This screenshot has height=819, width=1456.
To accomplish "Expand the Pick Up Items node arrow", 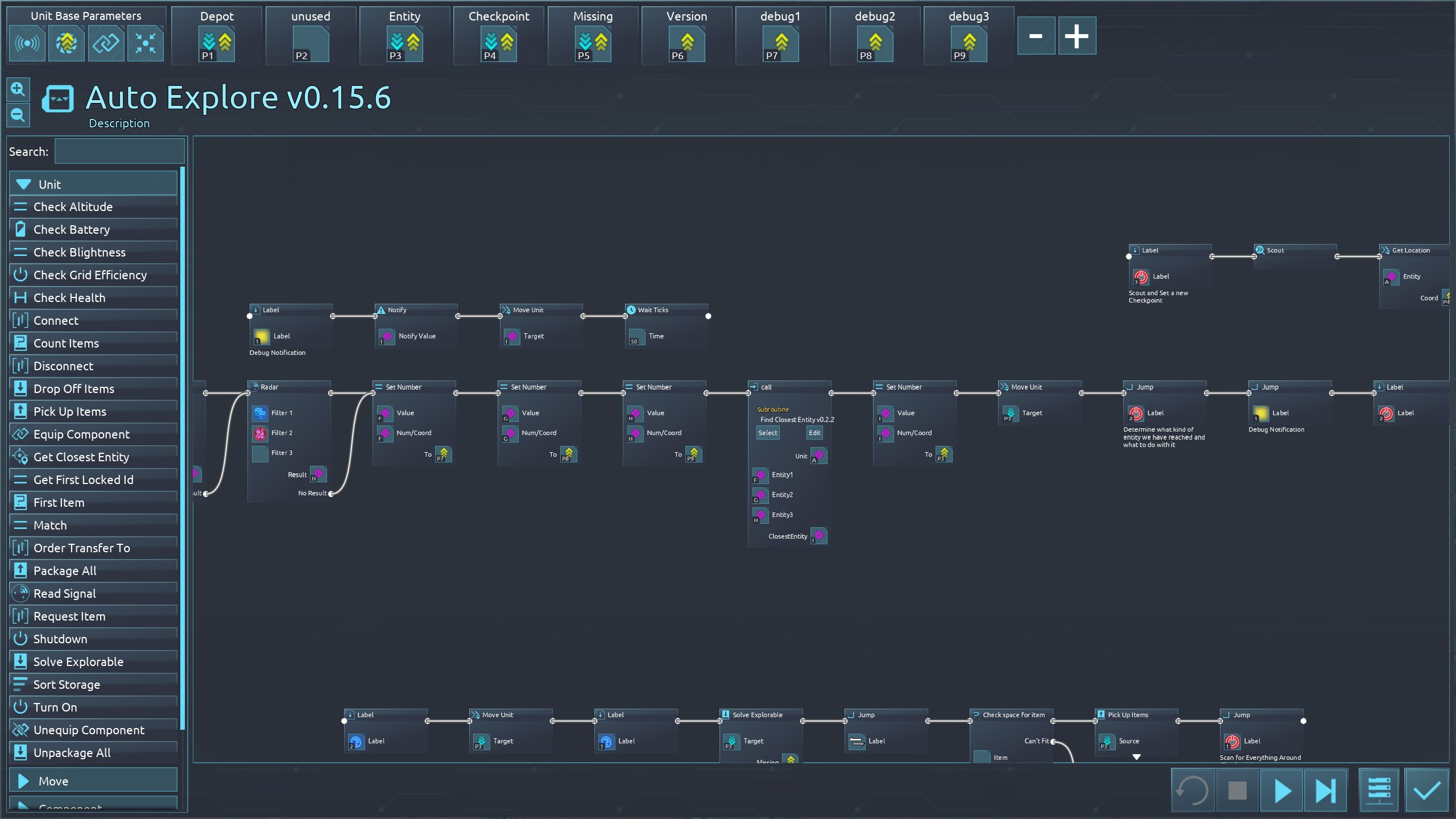I will 1136,757.
